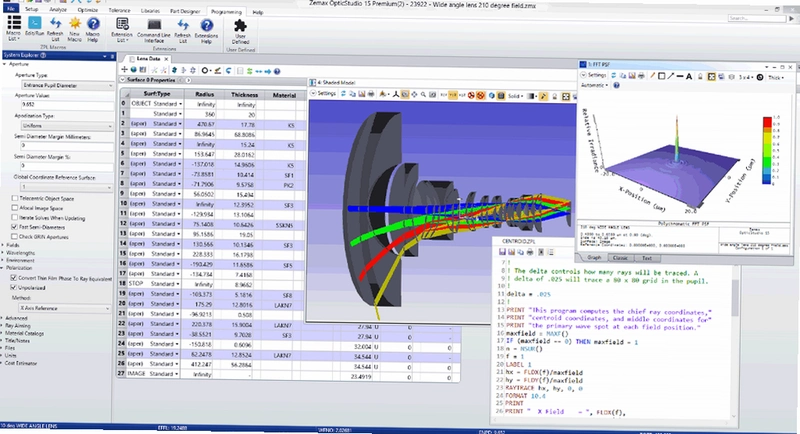Open the Automatic dropdown in FFT PSF
This screenshot has height=434, width=800.
pos(594,85)
